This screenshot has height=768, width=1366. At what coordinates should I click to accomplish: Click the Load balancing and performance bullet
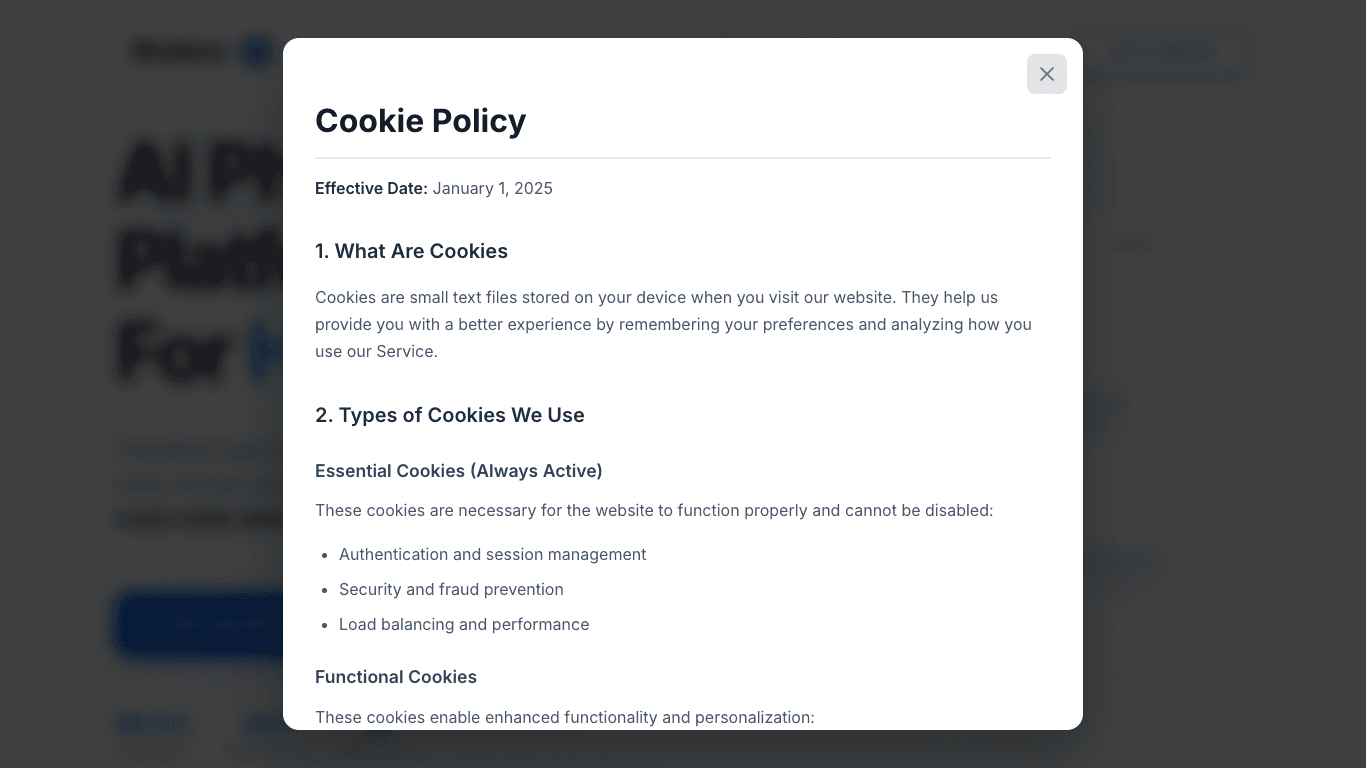click(x=464, y=624)
